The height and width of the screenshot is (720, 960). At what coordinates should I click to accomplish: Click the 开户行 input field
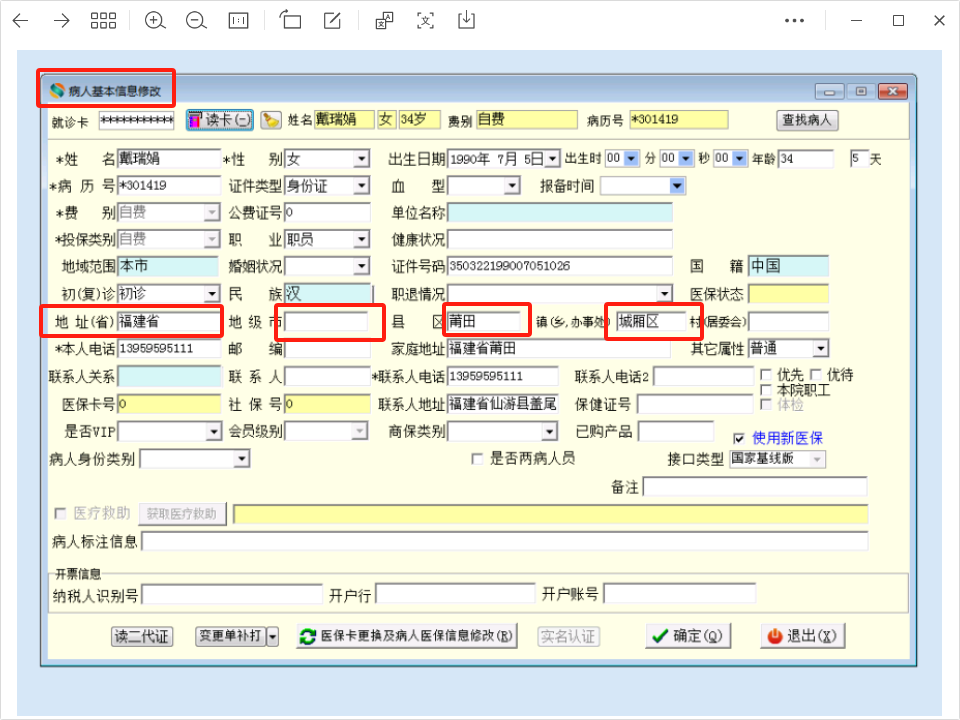pyautogui.click(x=456, y=594)
